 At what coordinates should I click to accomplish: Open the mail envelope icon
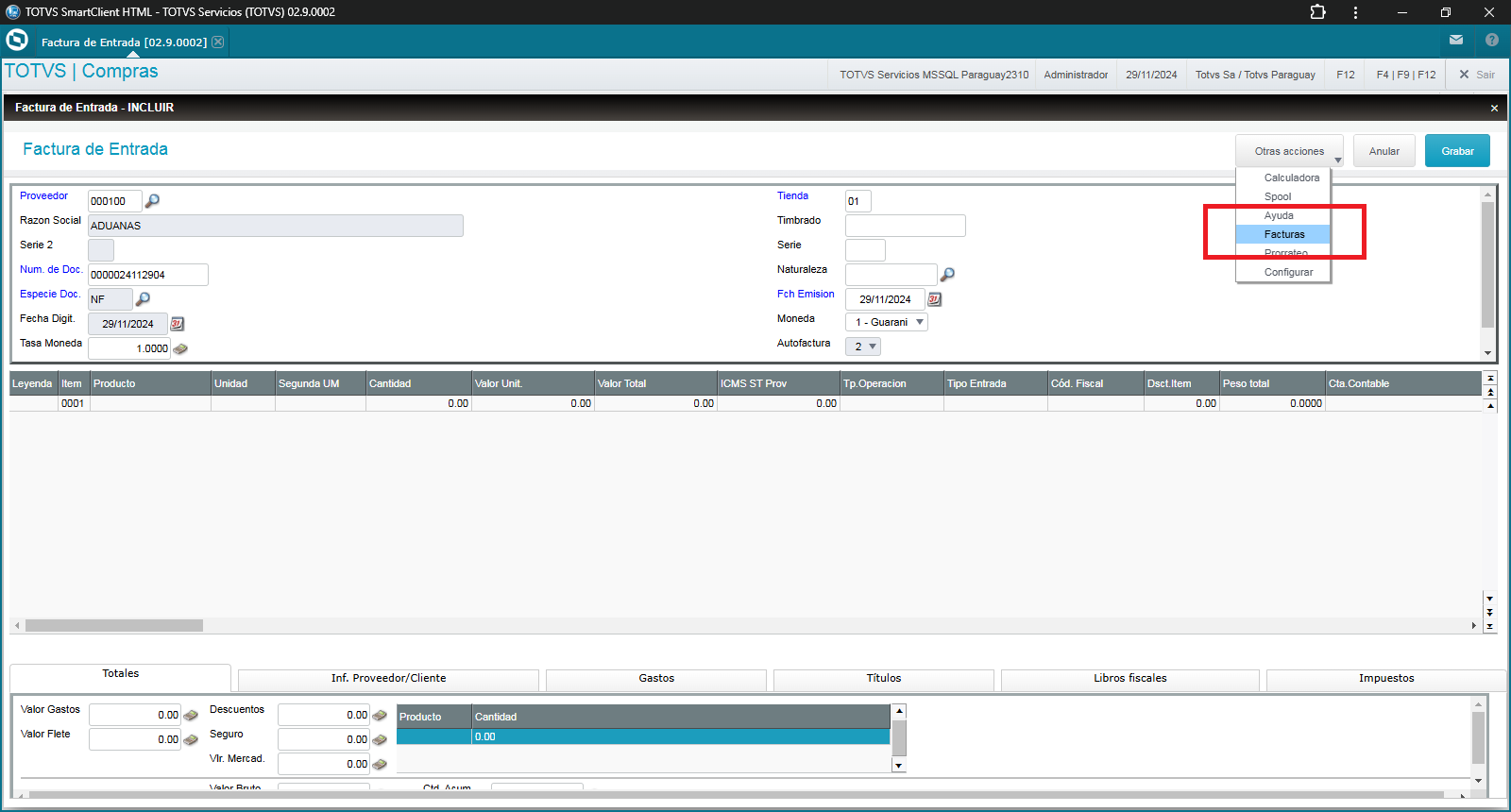(1456, 40)
